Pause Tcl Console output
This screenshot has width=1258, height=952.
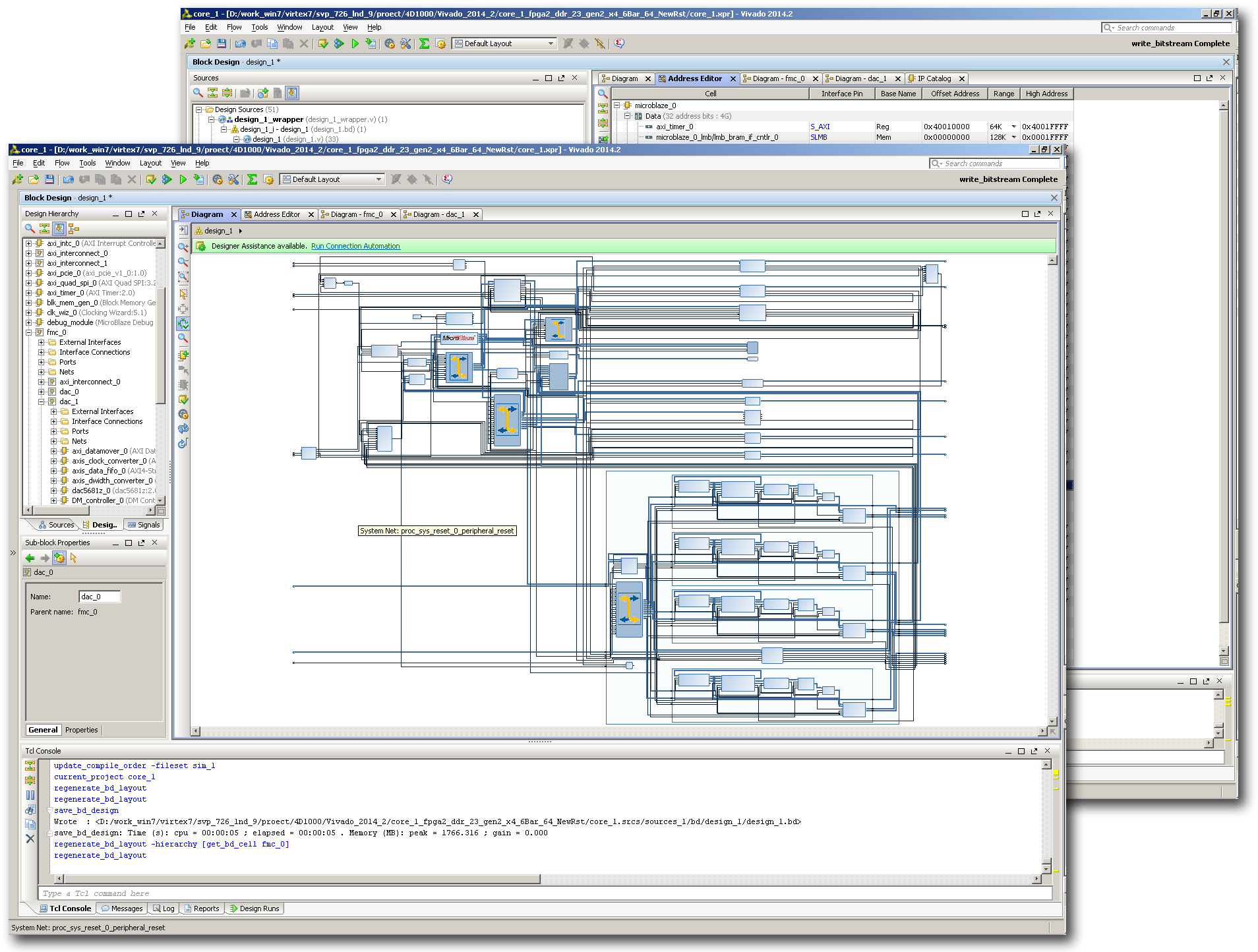click(x=30, y=795)
